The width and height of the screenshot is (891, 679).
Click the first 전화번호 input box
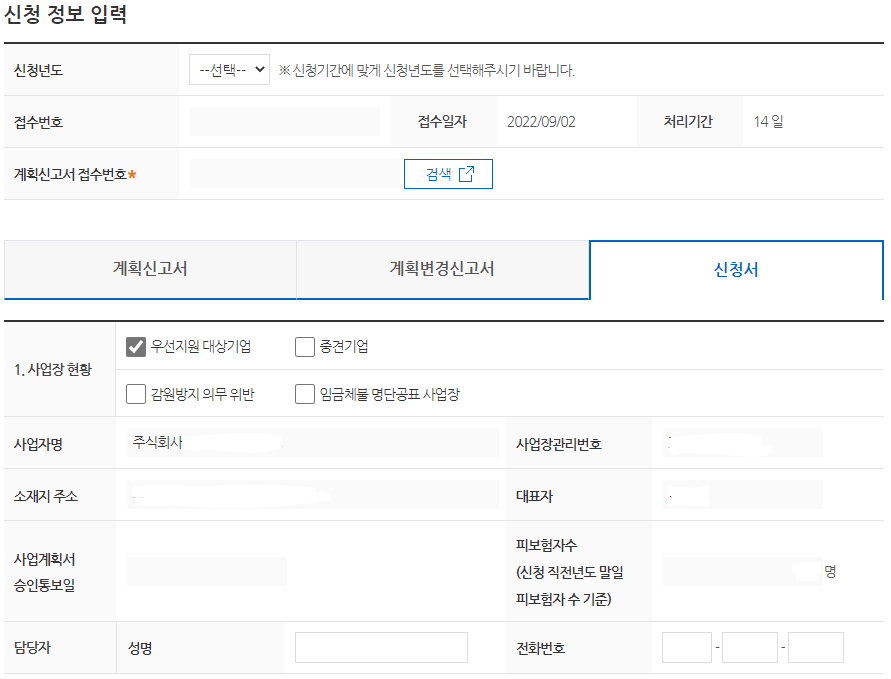(x=687, y=648)
